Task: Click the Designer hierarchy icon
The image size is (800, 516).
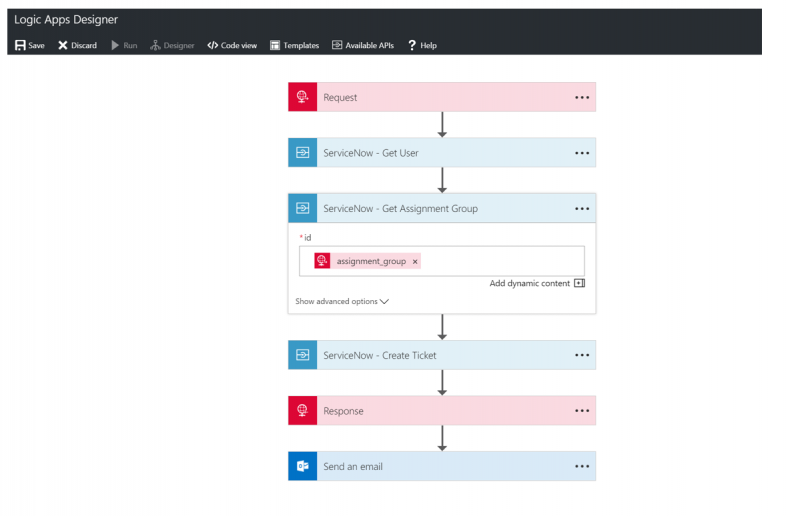Action: click(x=155, y=45)
